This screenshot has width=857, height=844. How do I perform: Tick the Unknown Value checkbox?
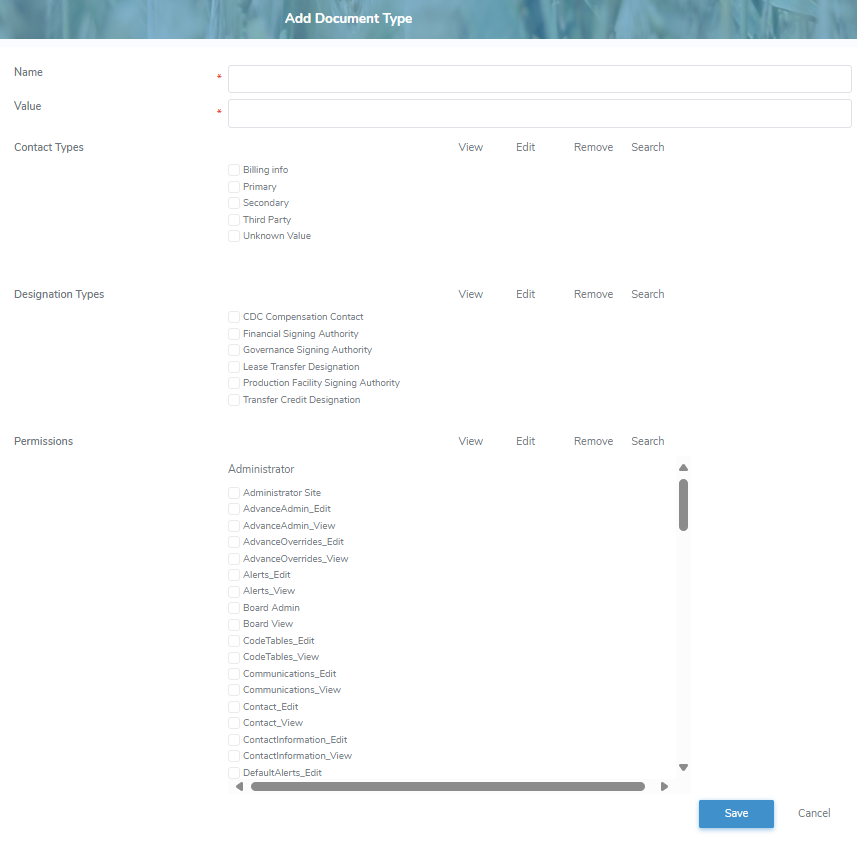pyautogui.click(x=234, y=236)
